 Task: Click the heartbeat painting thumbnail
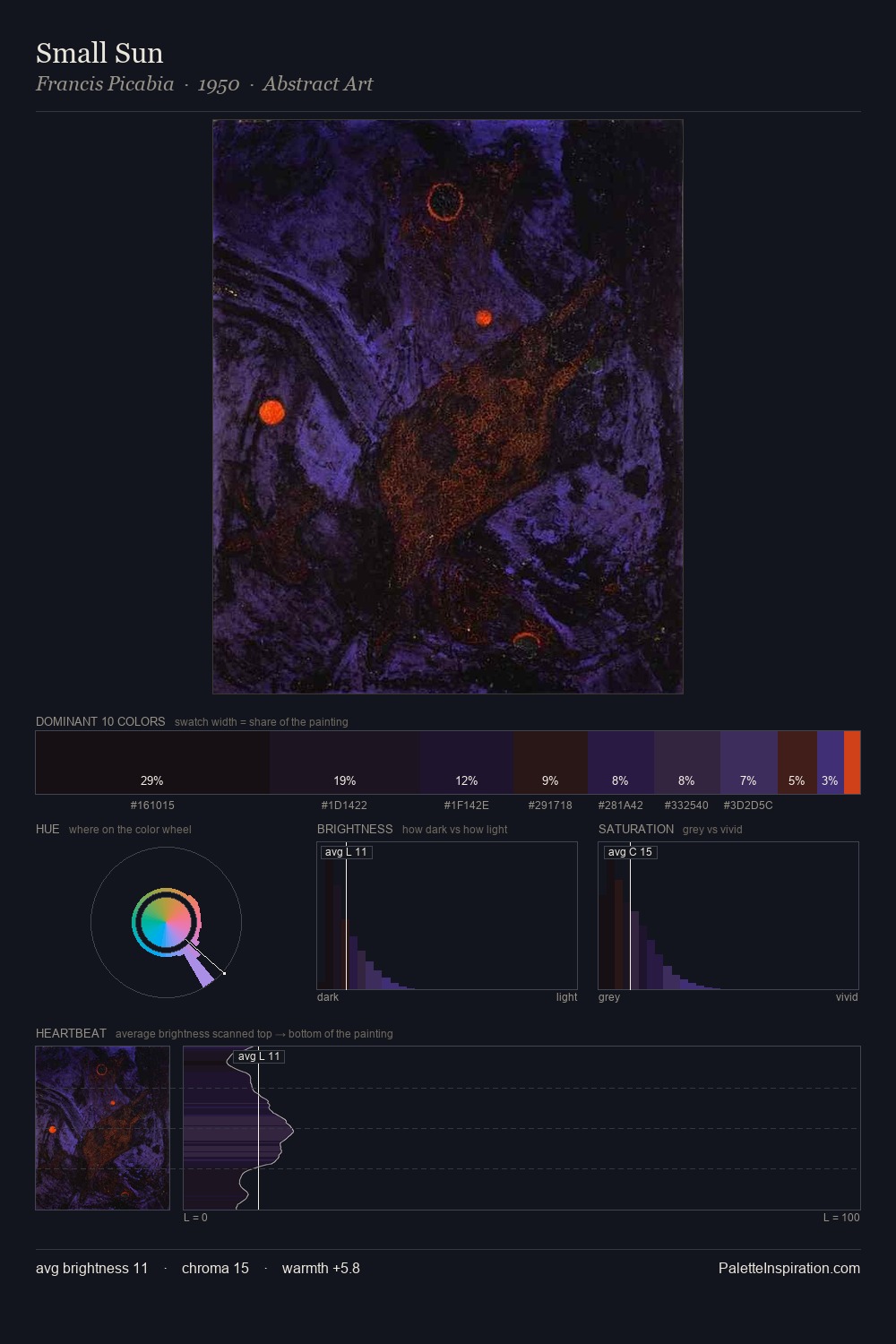103,1128
